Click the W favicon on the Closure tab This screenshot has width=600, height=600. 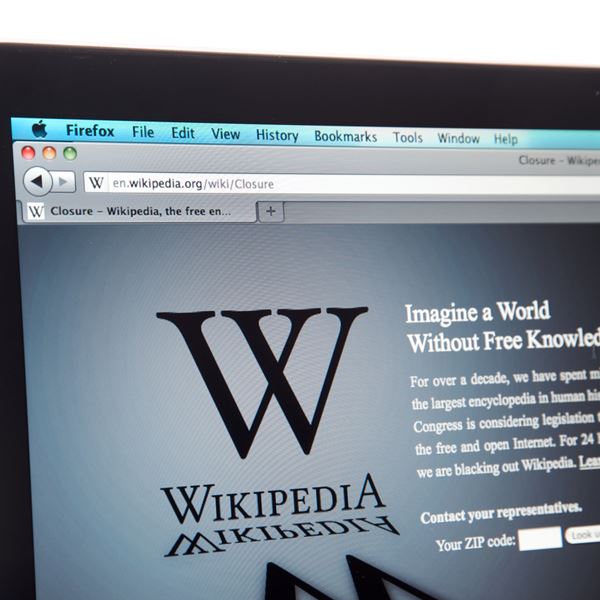coord(35,211)
